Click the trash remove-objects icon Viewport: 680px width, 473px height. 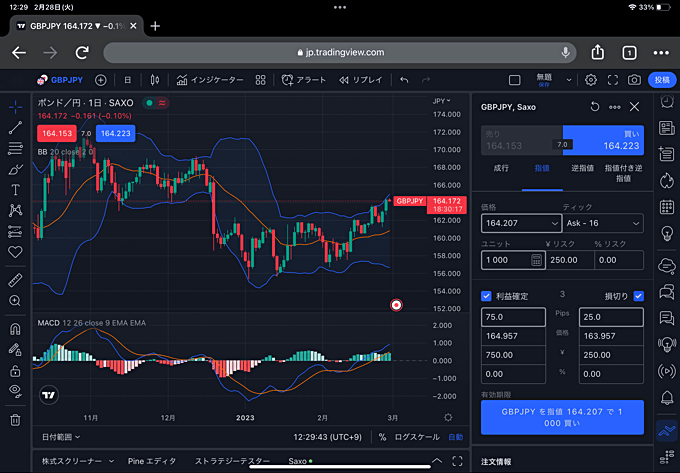(x=15, y=420)
